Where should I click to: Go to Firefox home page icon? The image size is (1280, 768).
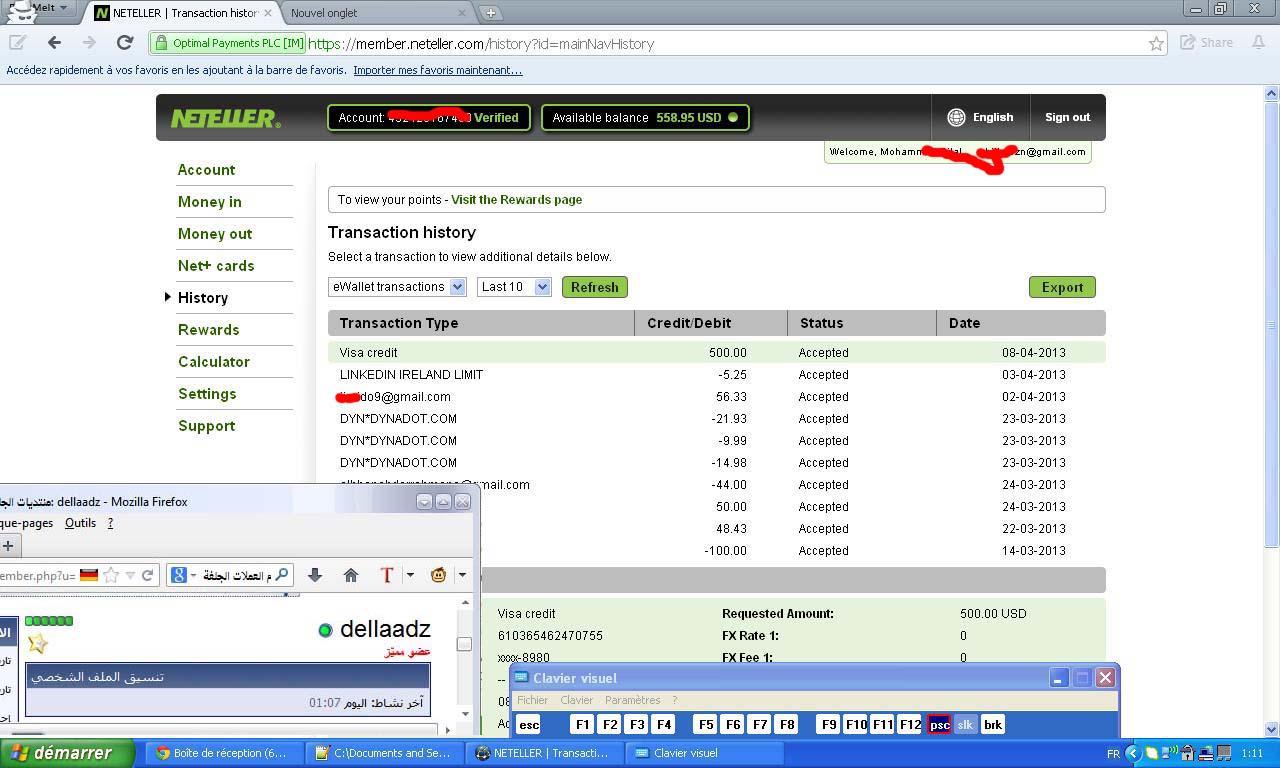click(x=350, y=575)
